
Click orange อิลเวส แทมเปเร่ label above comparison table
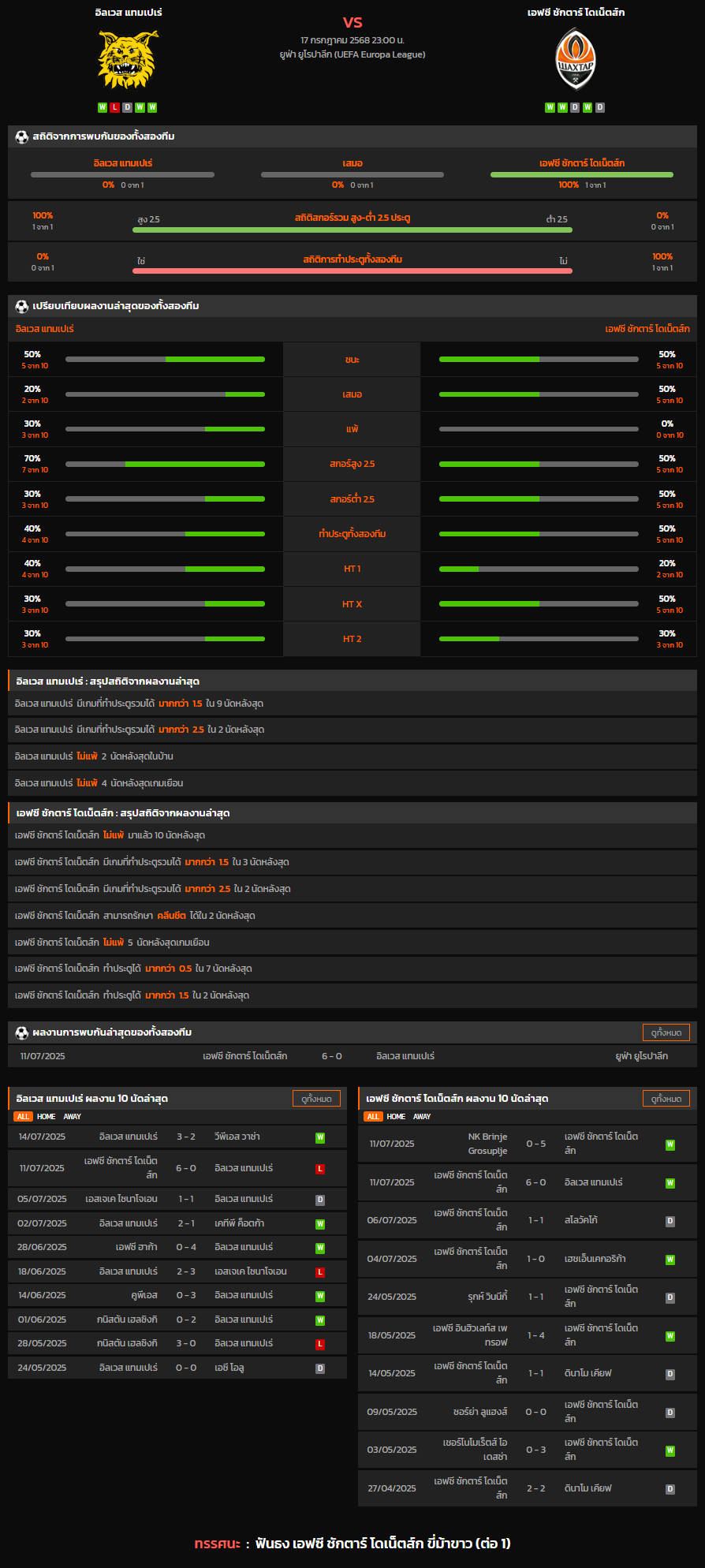click(45, 329)
